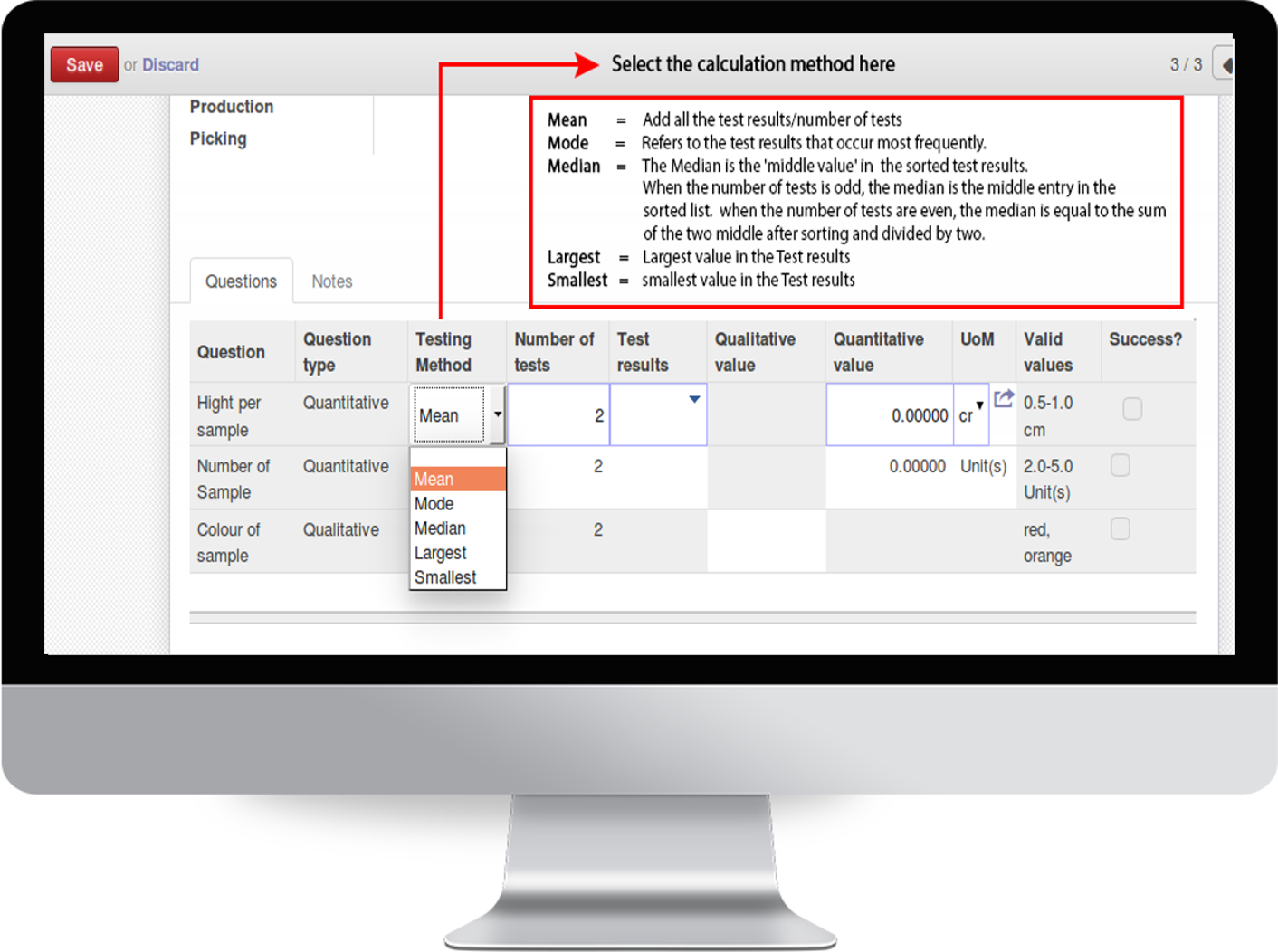Select Median from the dropdown list
This screenshot has width=1278, height=952.
[x=458, y=528]
